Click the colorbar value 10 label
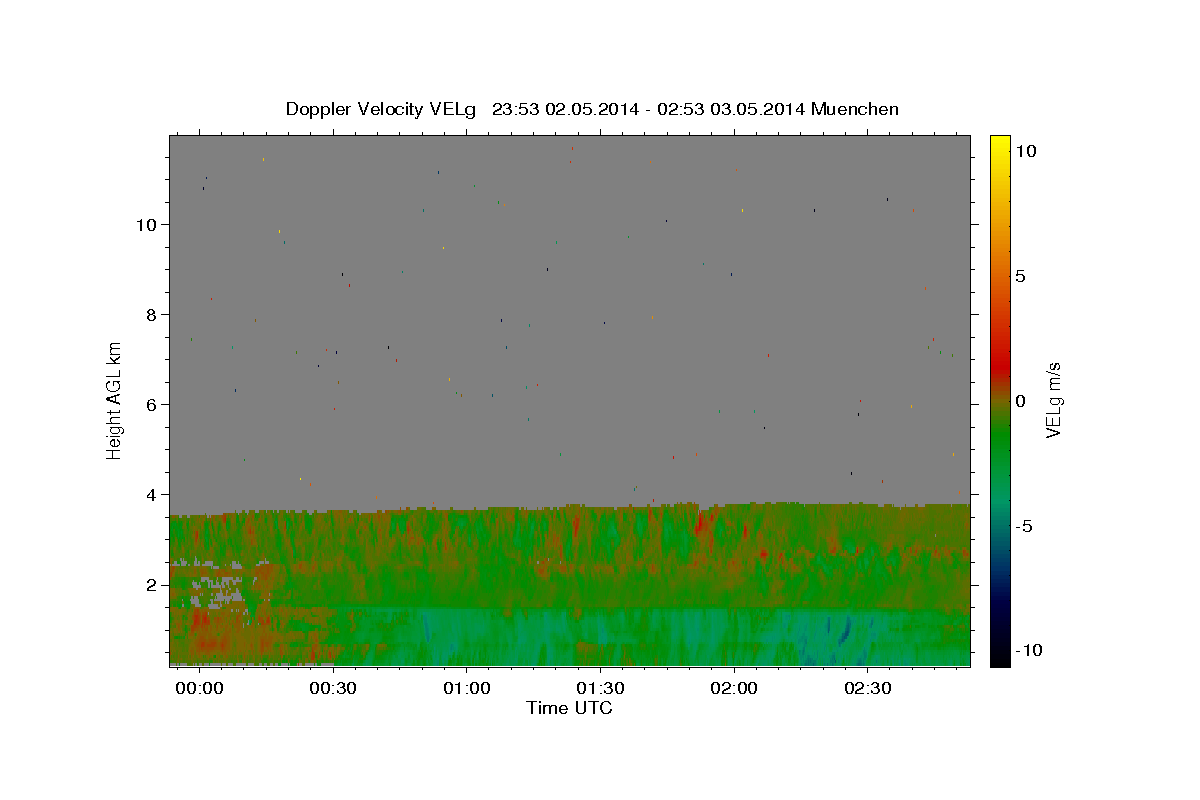 coord(1026,151)
